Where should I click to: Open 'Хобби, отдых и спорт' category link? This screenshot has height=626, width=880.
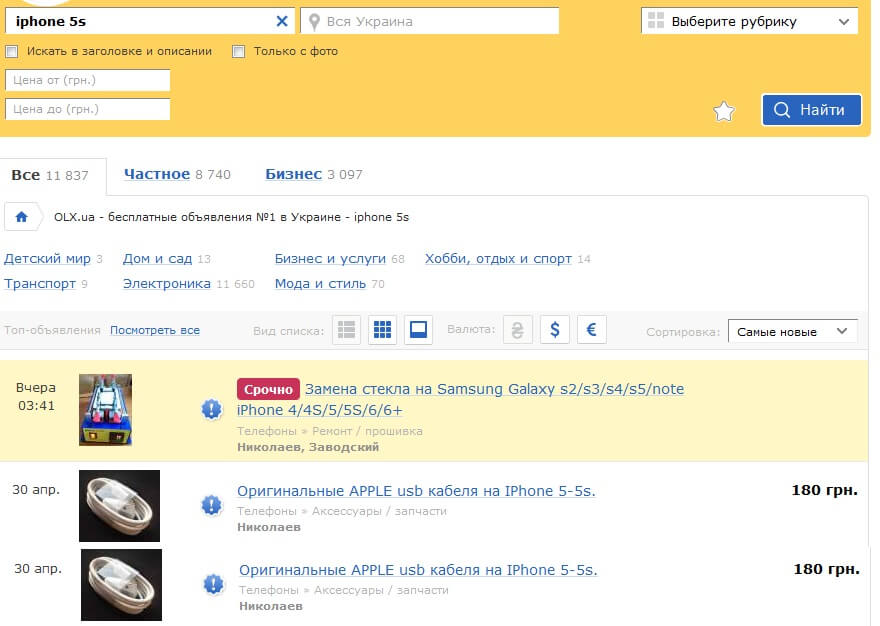click(498, 259)
